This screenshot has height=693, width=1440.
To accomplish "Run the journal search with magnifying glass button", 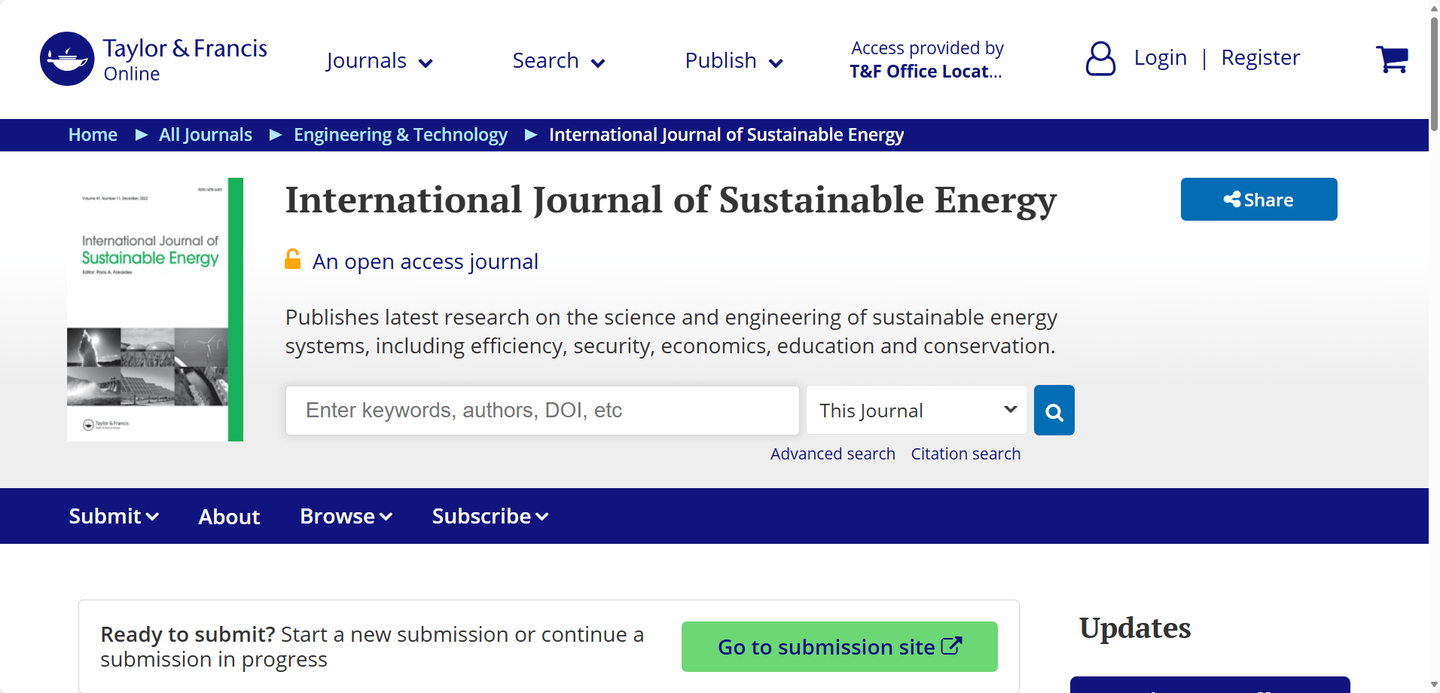I will click(1054, 410).
